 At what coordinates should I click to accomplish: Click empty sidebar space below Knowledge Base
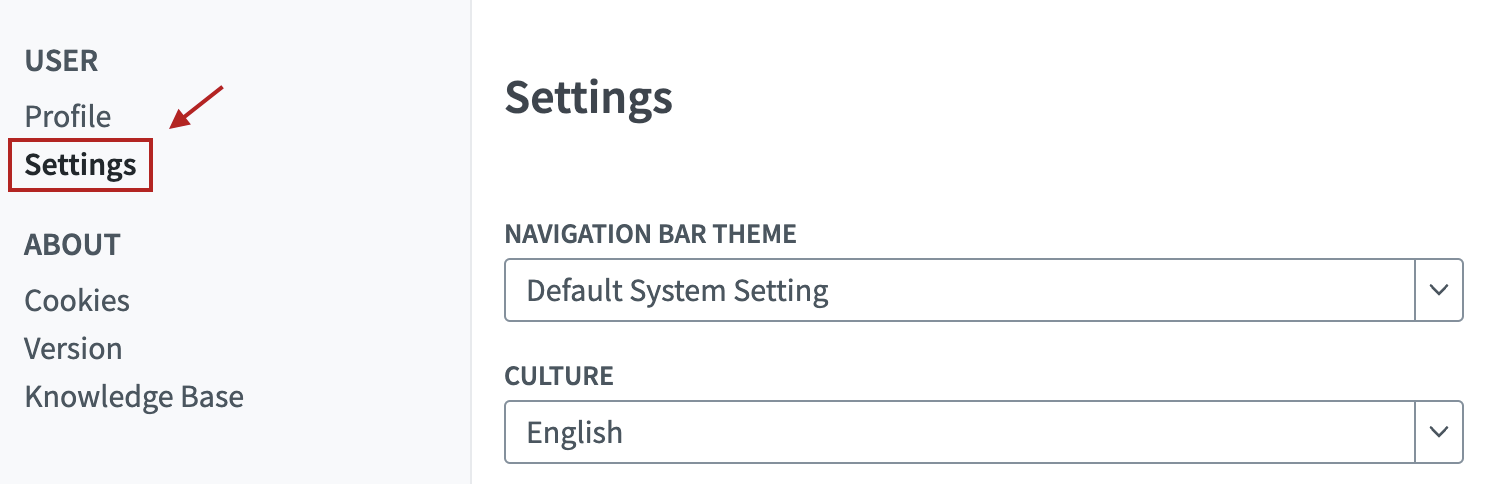(x=200, y=450)
